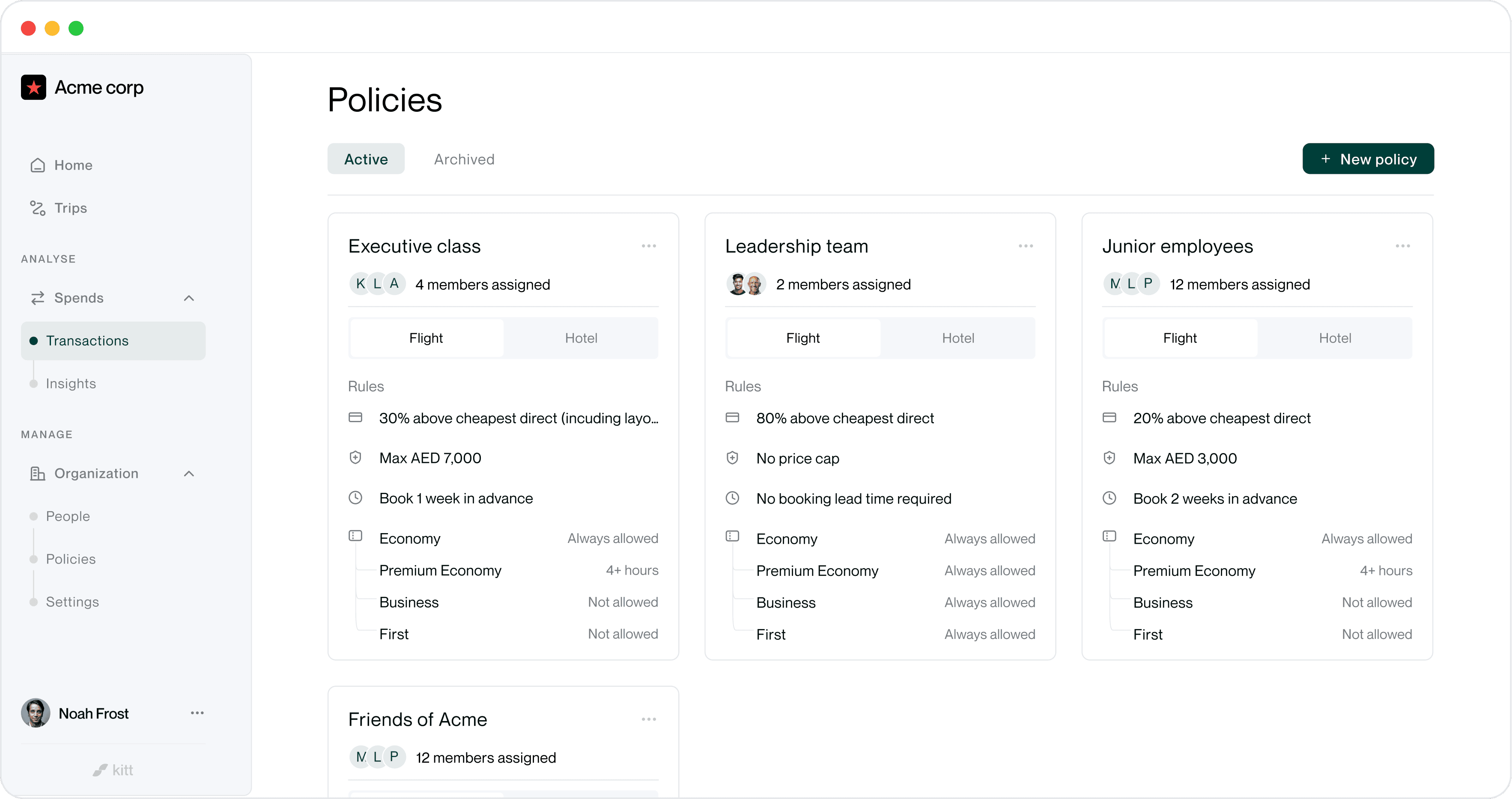
Task: Click '12 members assigned' in Friends of Acme
Action: [x=486, y=758]
